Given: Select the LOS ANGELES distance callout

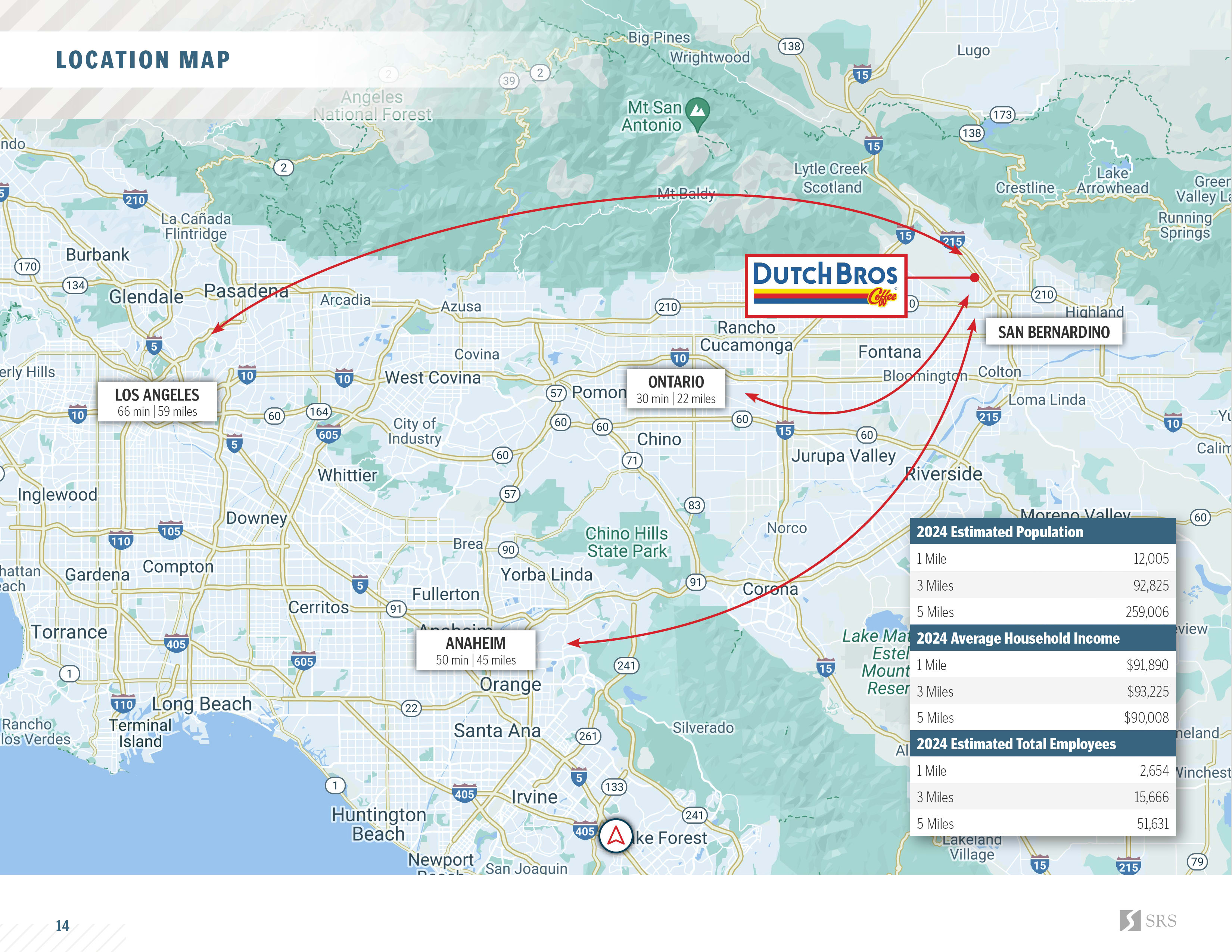Looking at the screenshot, I should click(x=158, y=402).
